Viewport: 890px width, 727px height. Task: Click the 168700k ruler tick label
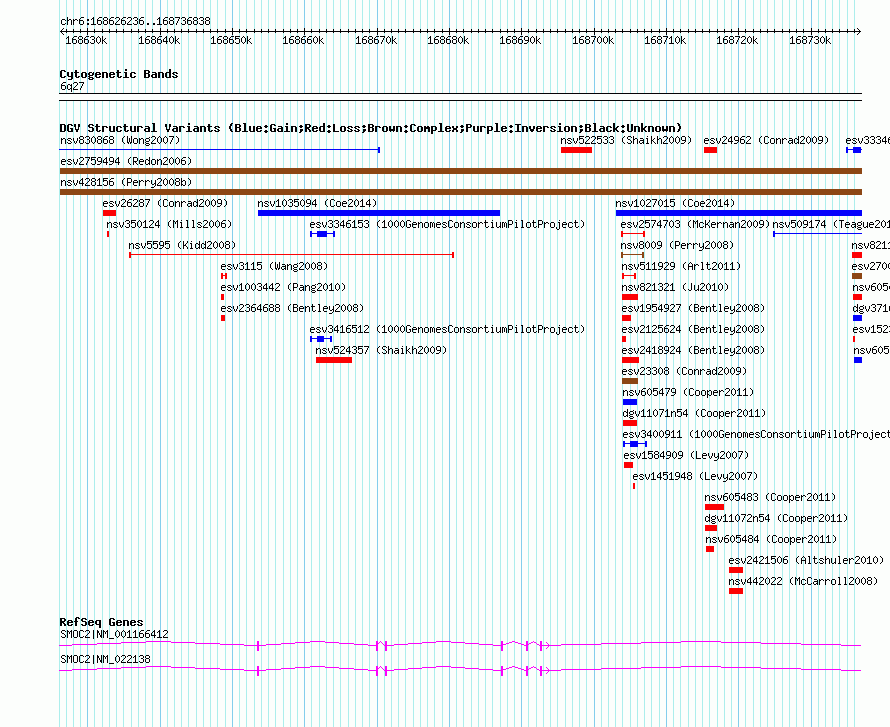pyautogui.click(x=593, y=40)
